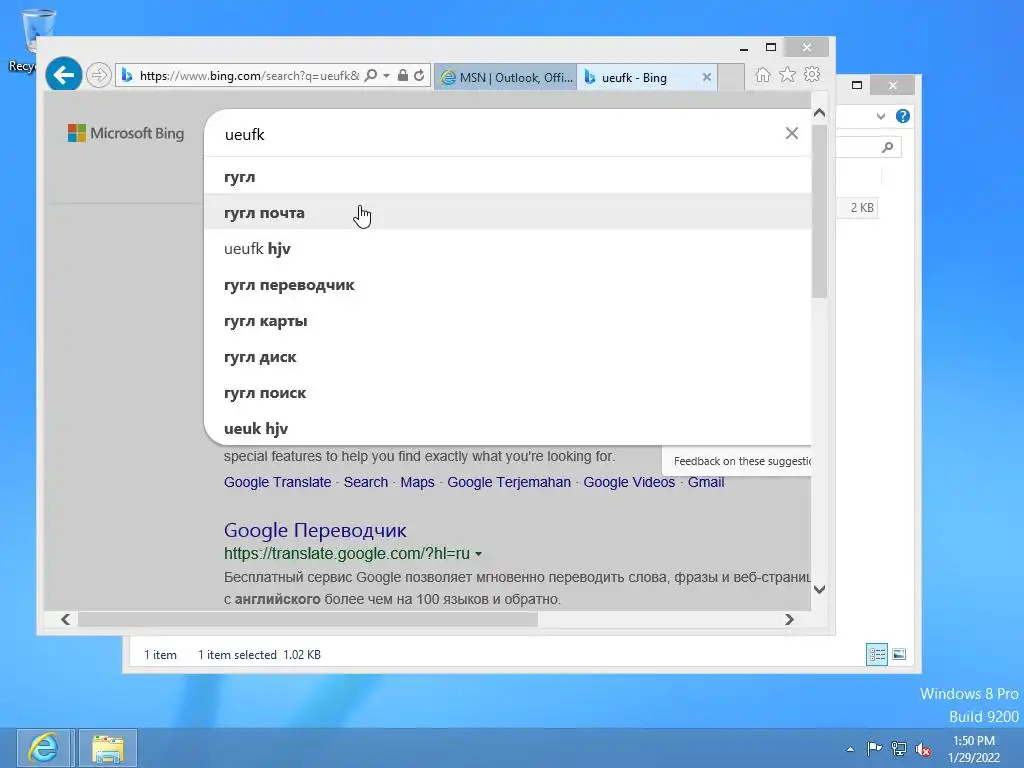Click the horizontal scrollbar thumb

coord(308,619)
